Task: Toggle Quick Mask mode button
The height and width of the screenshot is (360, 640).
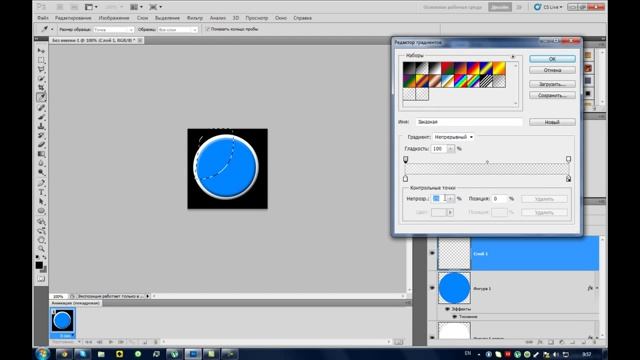Action: [x=41, y=279]
